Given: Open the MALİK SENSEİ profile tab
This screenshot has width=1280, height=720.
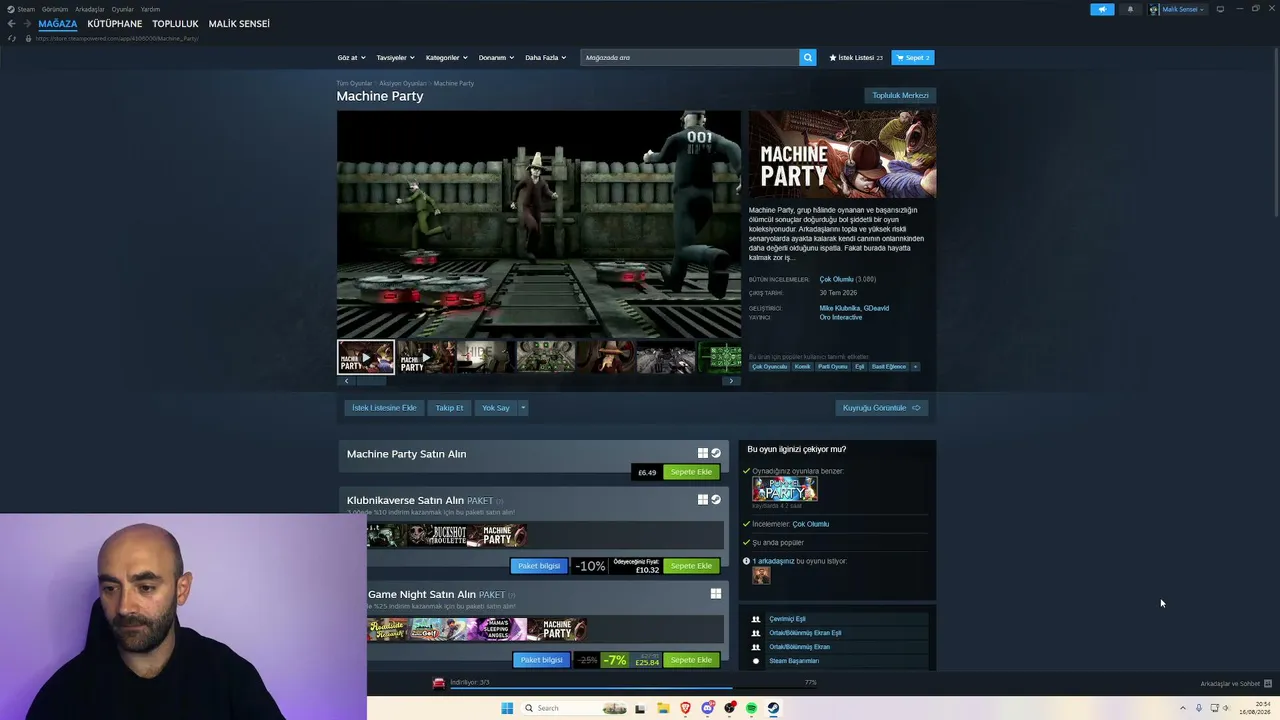Looking at the screenshot, I should (239, 24).
